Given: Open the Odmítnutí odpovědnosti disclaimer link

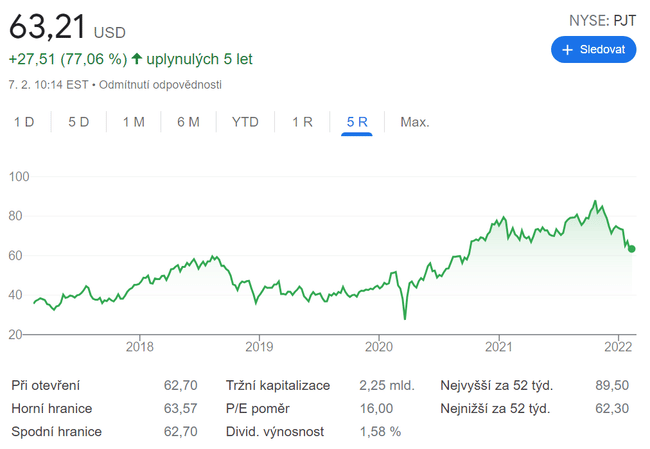Looking at the screenshot, I should (161, 85).
